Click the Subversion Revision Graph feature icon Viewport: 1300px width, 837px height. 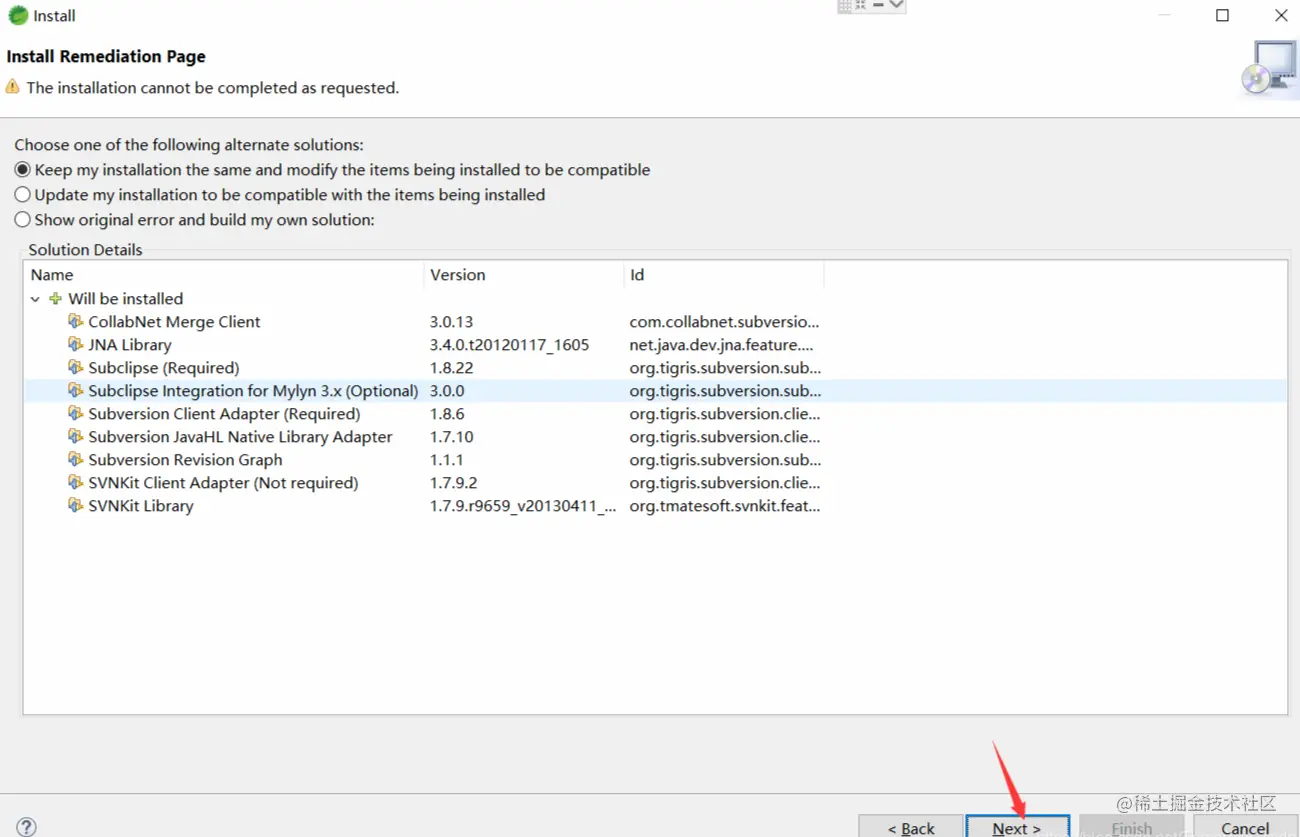[x=75, y=459]
